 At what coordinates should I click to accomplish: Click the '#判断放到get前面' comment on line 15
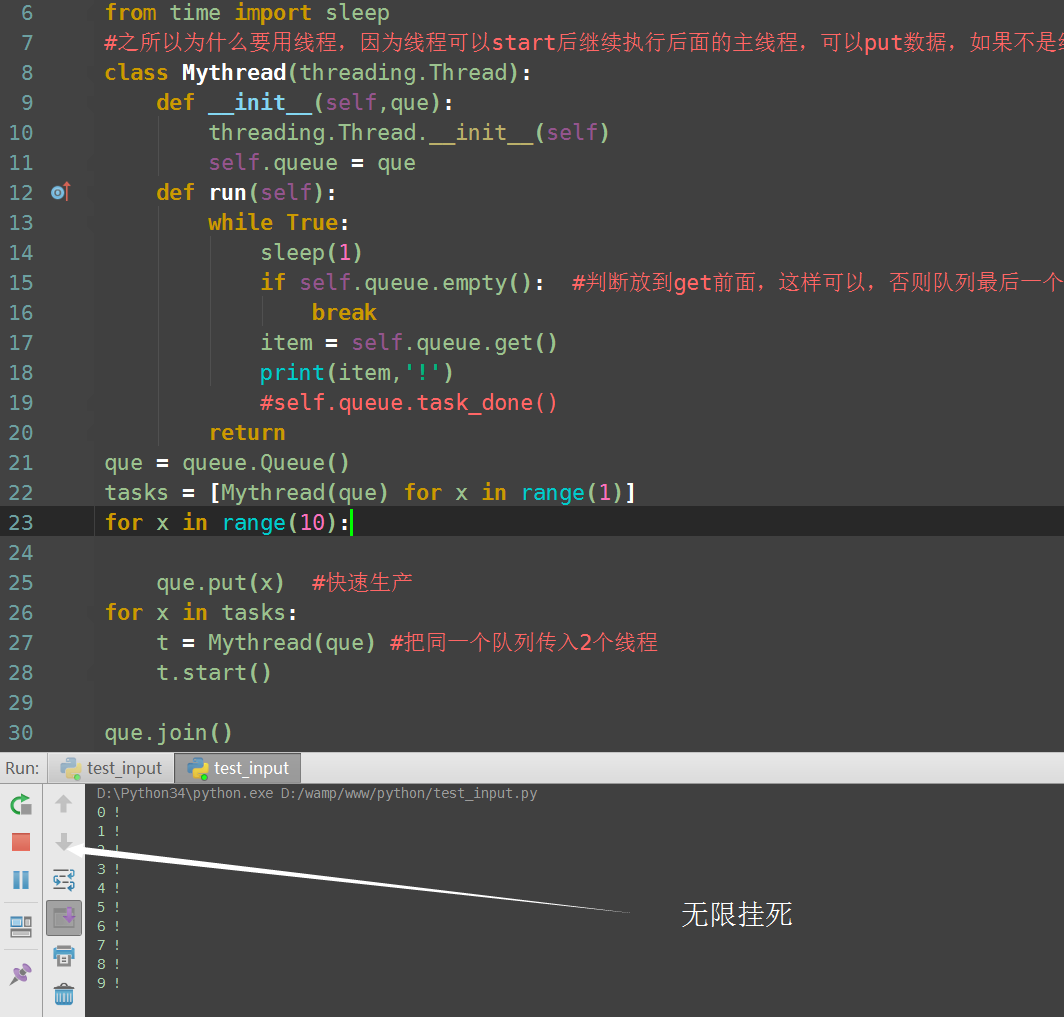(x=818, y=282)
